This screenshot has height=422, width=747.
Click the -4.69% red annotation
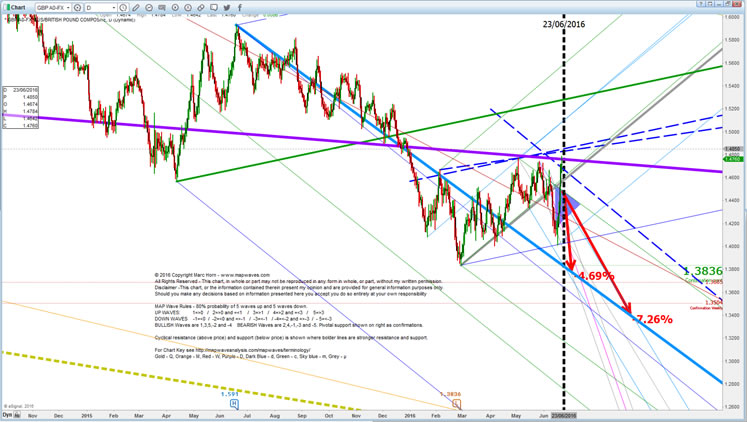[596, 276]
